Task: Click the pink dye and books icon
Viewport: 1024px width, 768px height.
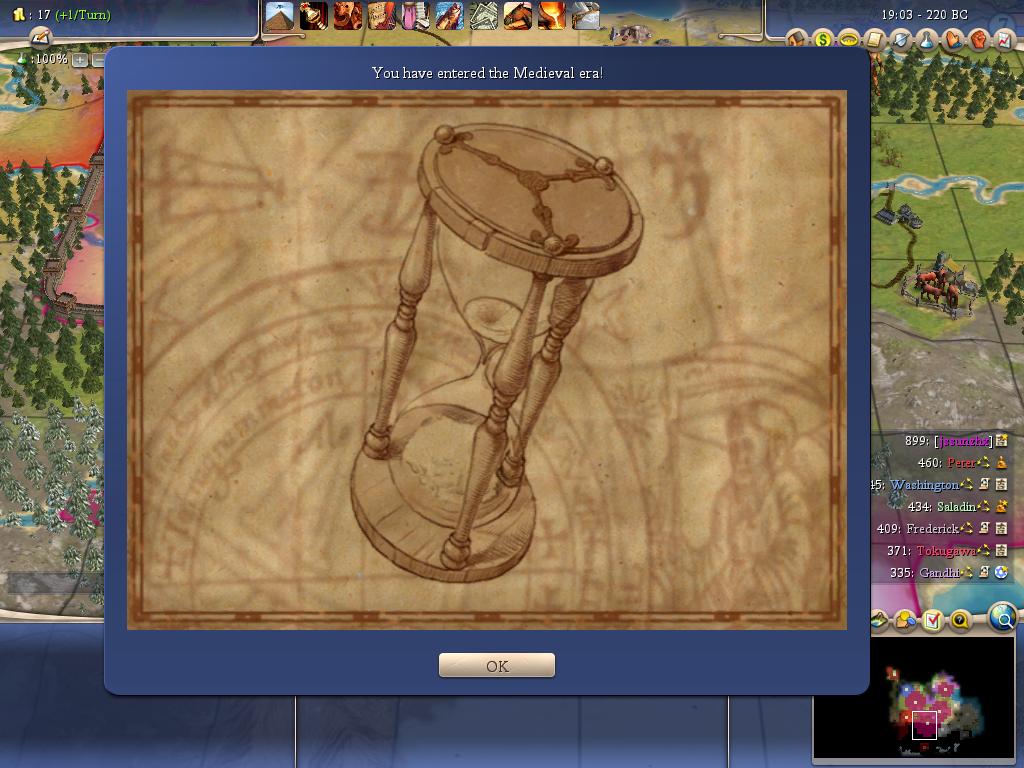Action: tap(415, 16)
